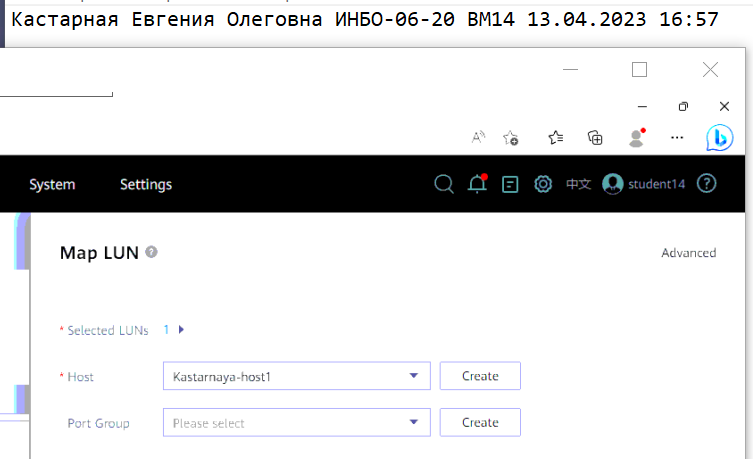Click the Read aloud browser icon
Screen dimensions: 753x459
click(x=478, y=138)
